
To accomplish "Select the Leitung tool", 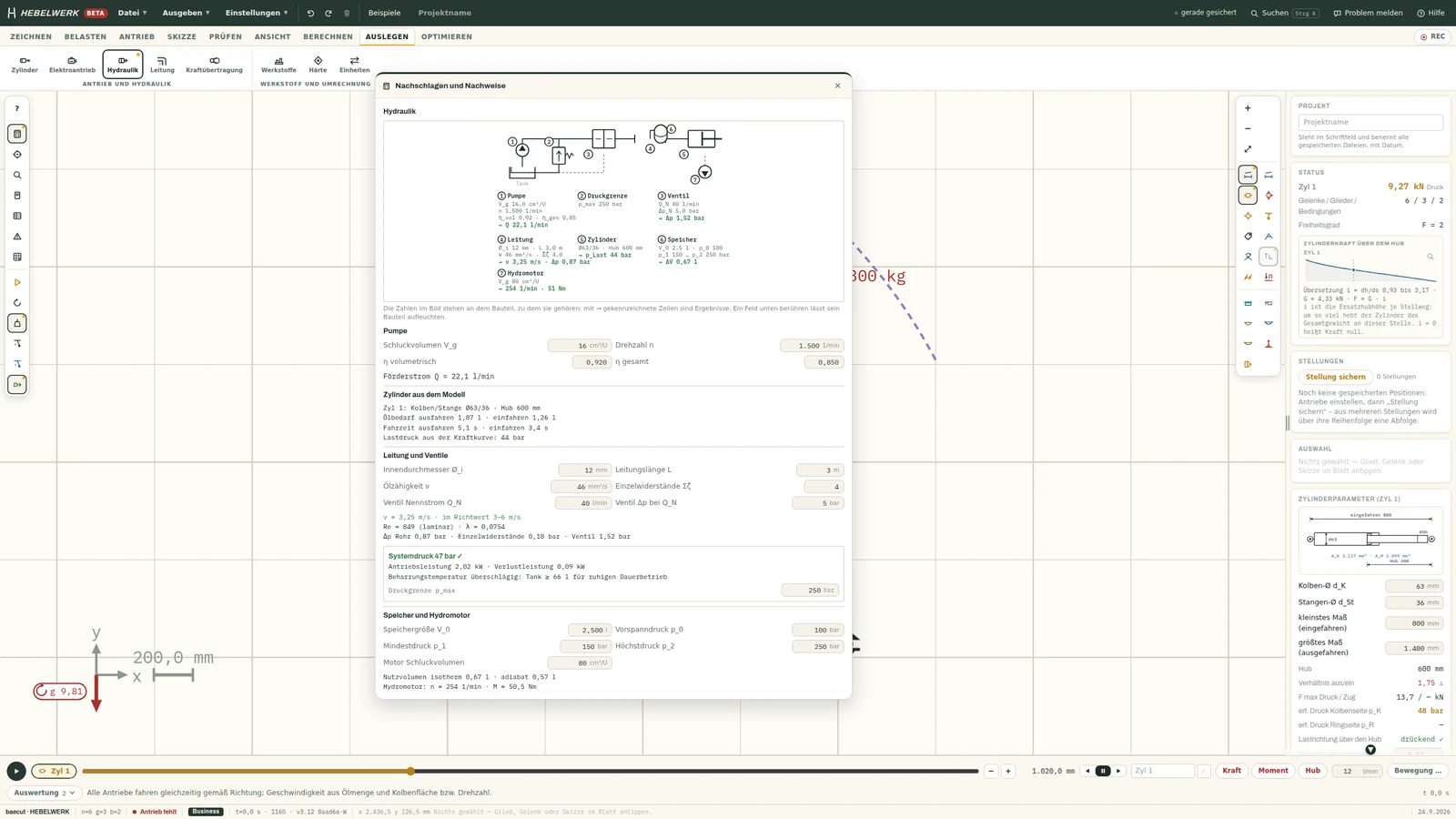I will [x=162, y=65].
